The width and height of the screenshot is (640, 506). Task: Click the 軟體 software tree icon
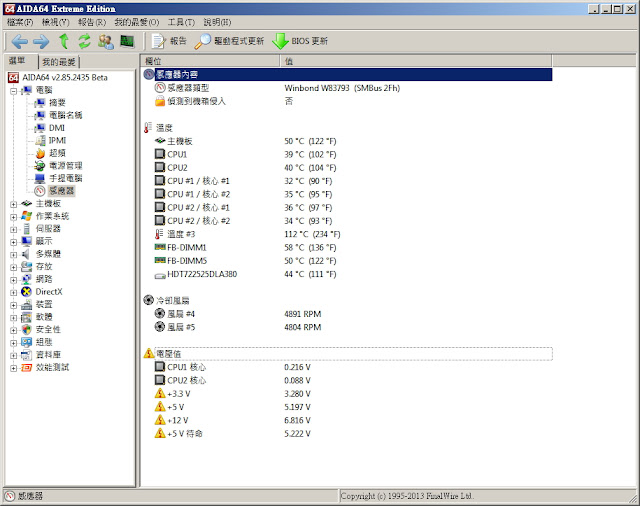click(x=27, y=317)
